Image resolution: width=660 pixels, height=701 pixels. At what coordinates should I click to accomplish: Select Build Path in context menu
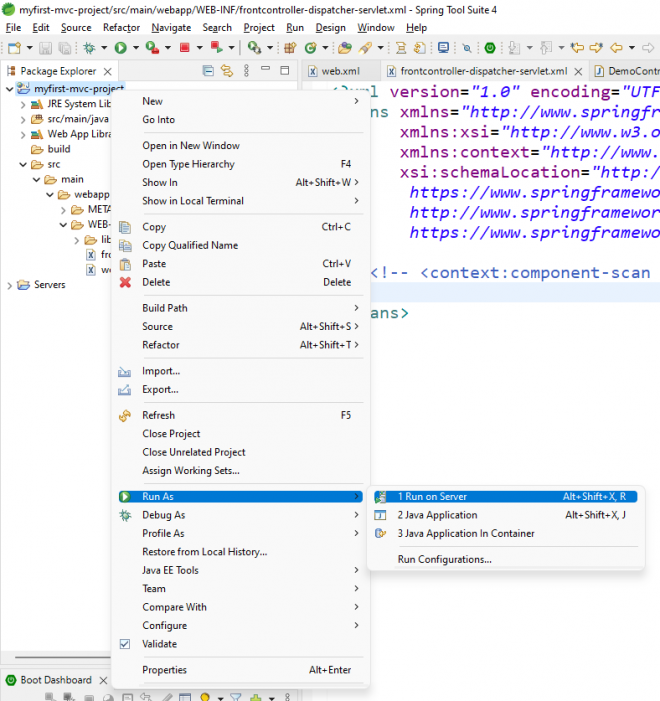click(241, 308)
